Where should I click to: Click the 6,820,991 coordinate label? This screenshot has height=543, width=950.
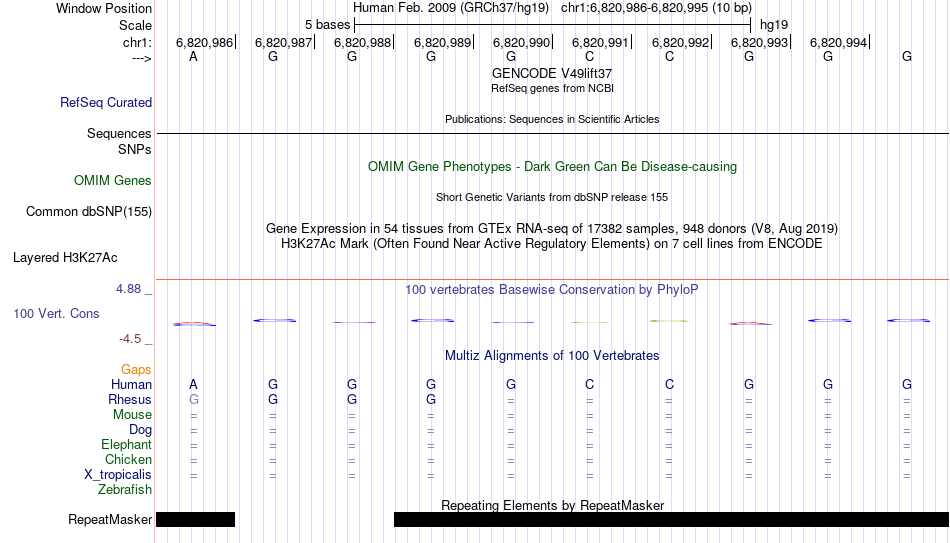600,42
